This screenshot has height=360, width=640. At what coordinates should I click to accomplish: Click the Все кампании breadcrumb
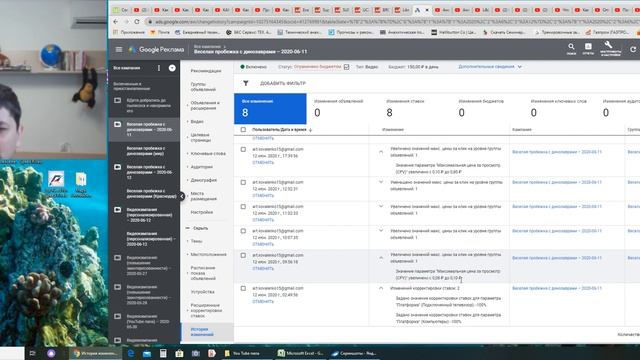pyautogui.click(x=207, y=47)
